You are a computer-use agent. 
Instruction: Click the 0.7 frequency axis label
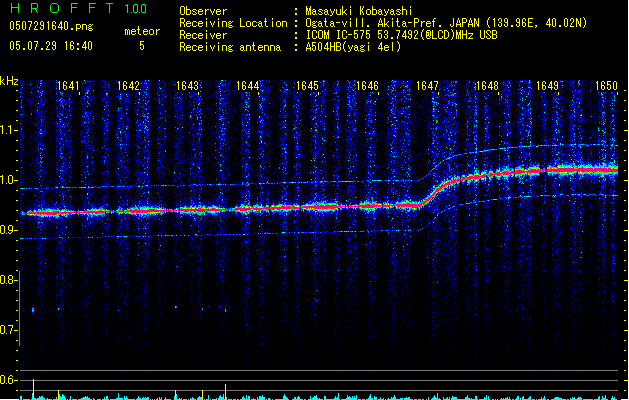tap(9, 330)
